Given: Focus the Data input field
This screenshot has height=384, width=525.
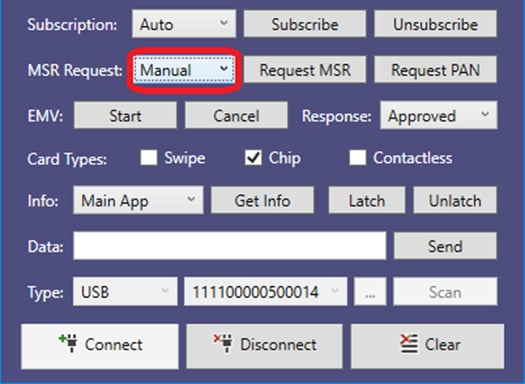Looking at the screenshot, I should (x=230, y=246).
